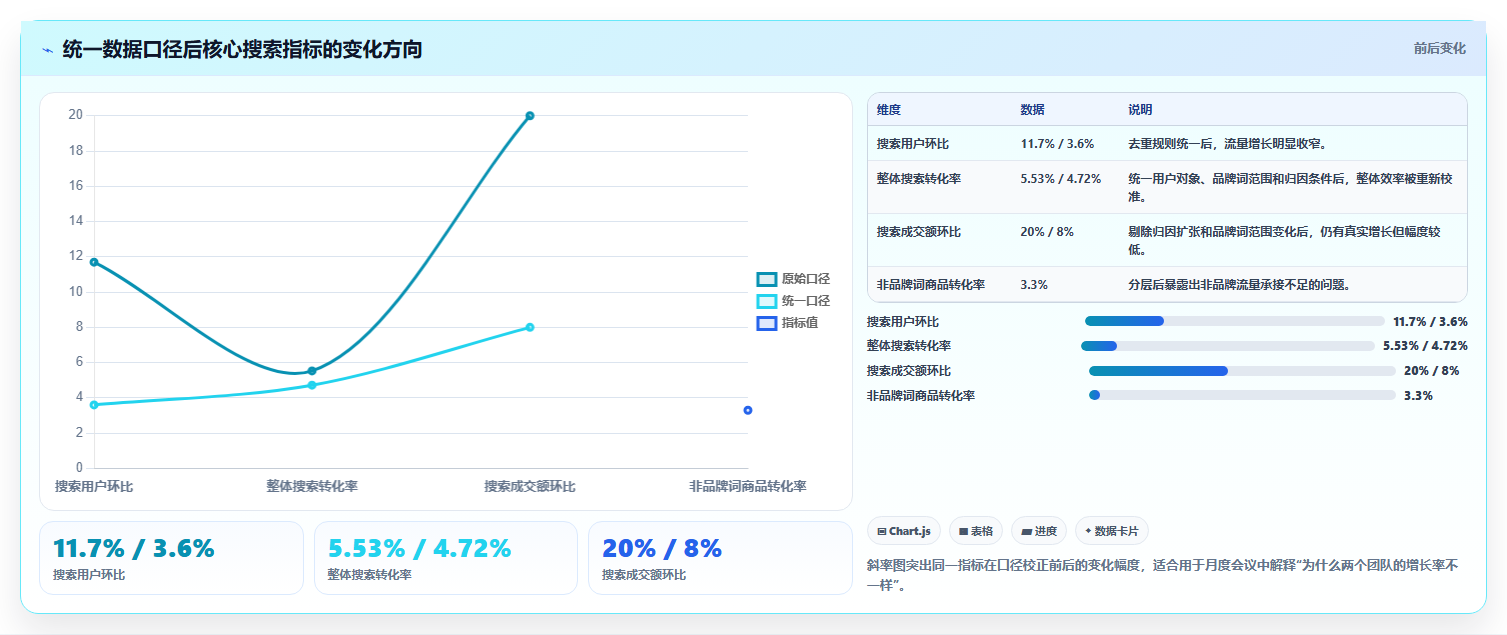Click the 整体搜索转化率 progress bar
The width and height of the screenshot is (1507, 635).
point(1228,346)
